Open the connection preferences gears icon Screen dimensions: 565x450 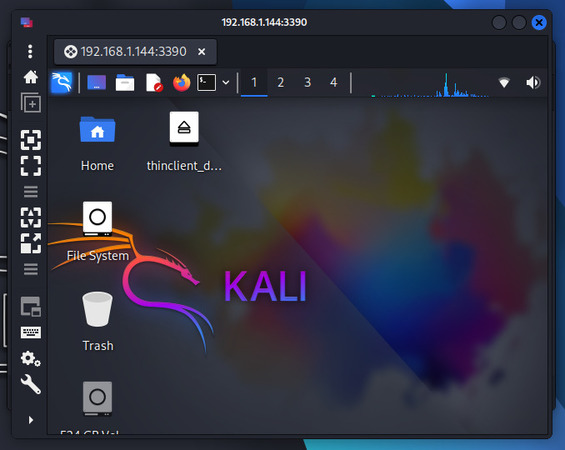31,358
